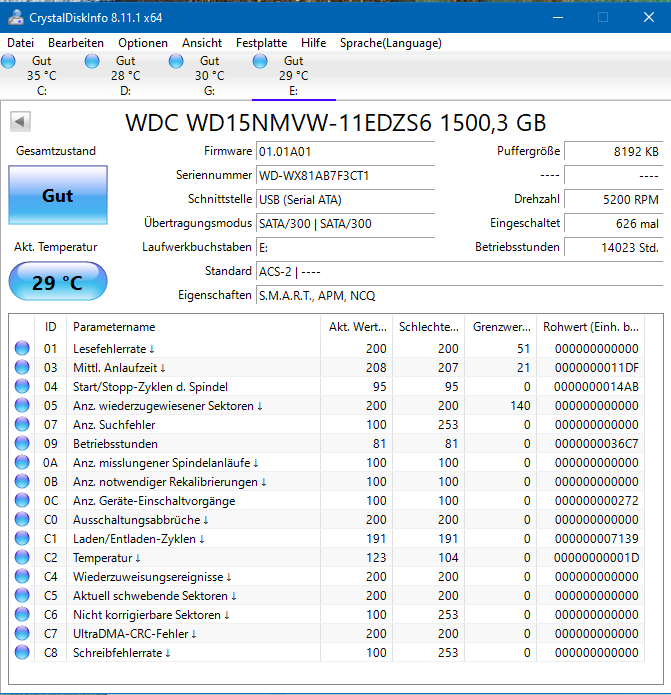Click the Schlechte... column header

point(429,327)
